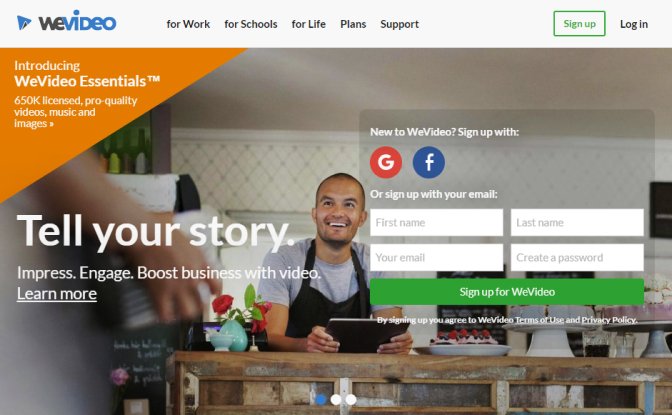
Task: Focus the First name field
Action: (436, 223)
